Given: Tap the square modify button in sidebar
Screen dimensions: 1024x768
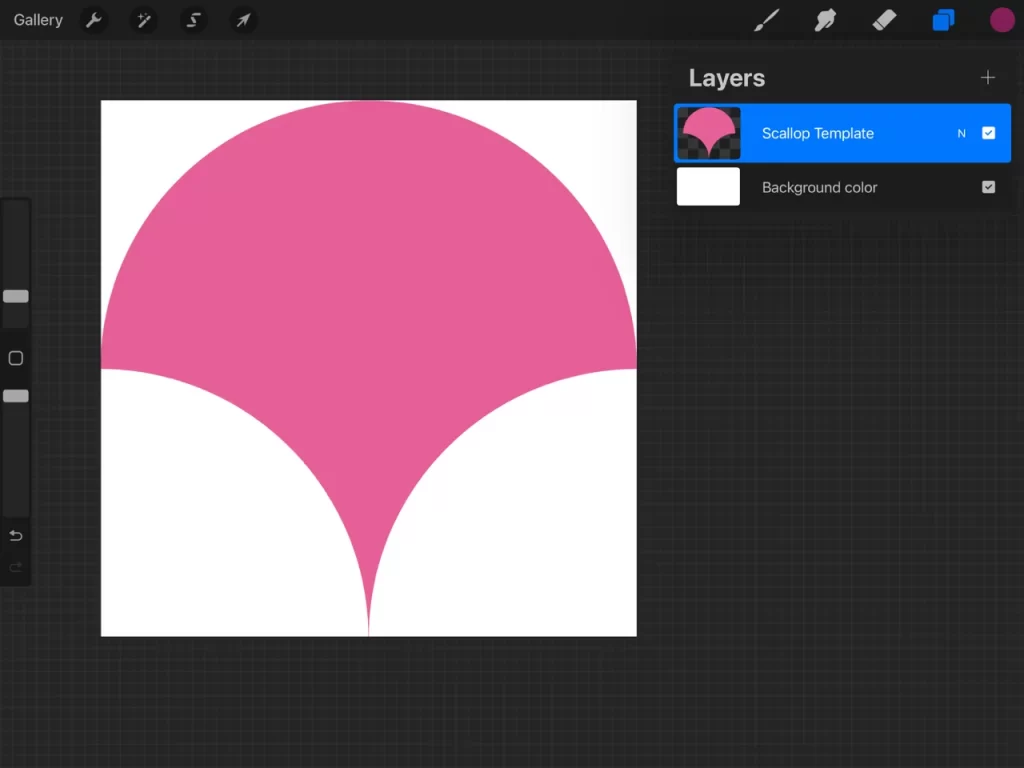Looking at the screenshot, I should 16,358.
